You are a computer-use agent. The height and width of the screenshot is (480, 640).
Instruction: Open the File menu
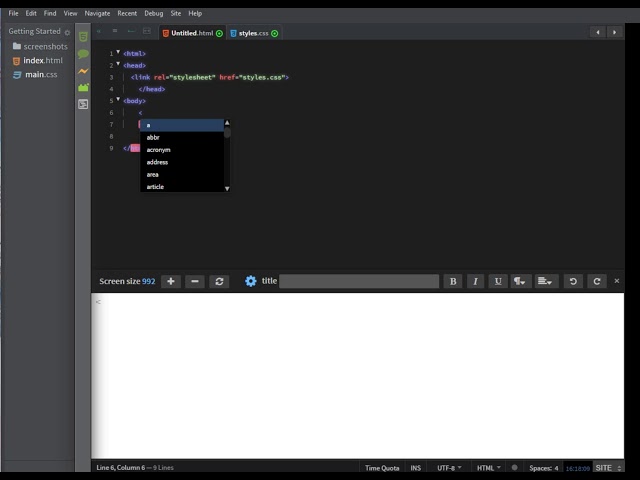(x=13, y=13)
